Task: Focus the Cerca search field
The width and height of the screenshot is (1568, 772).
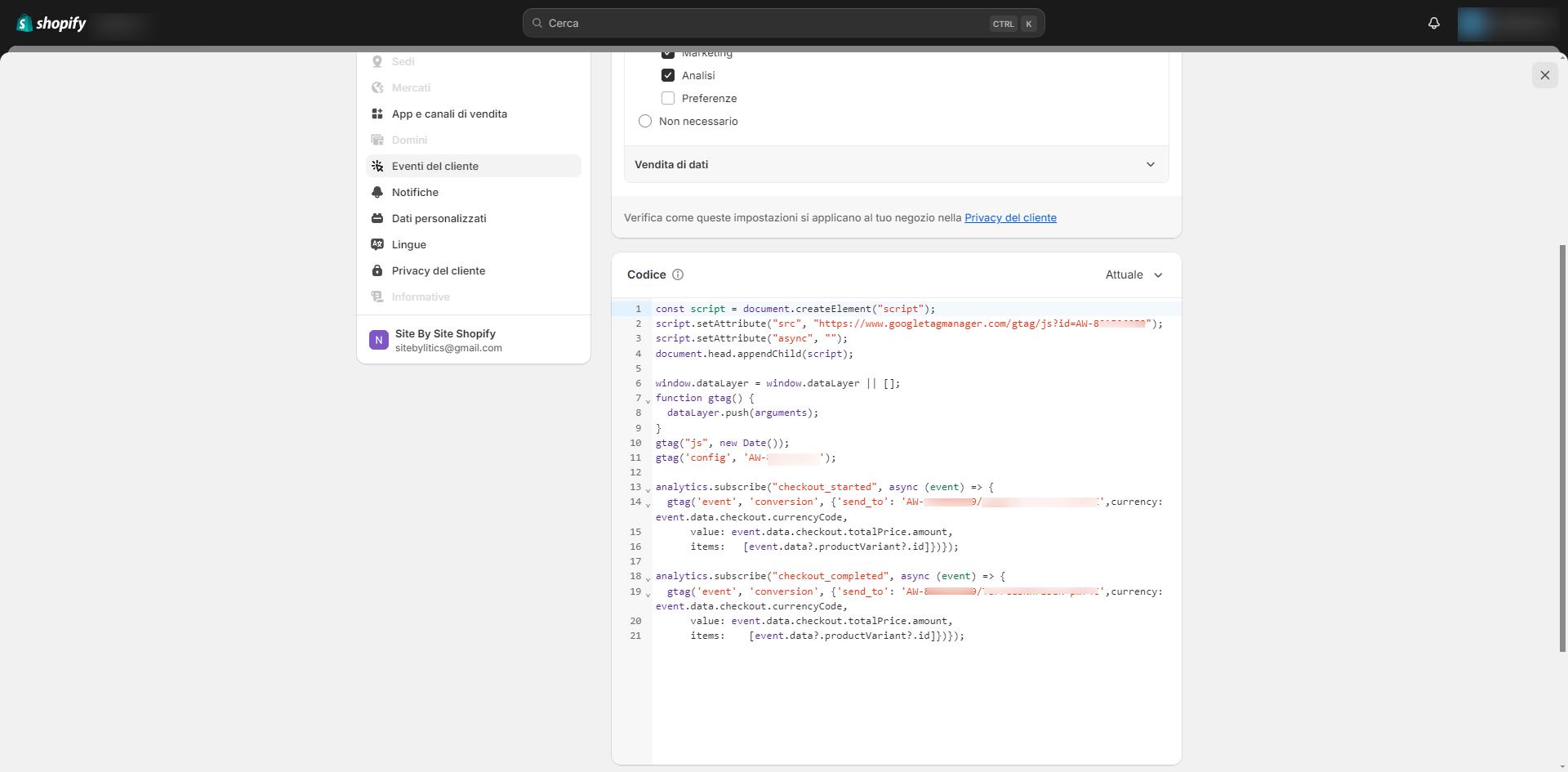Action: tap(768, 23)
